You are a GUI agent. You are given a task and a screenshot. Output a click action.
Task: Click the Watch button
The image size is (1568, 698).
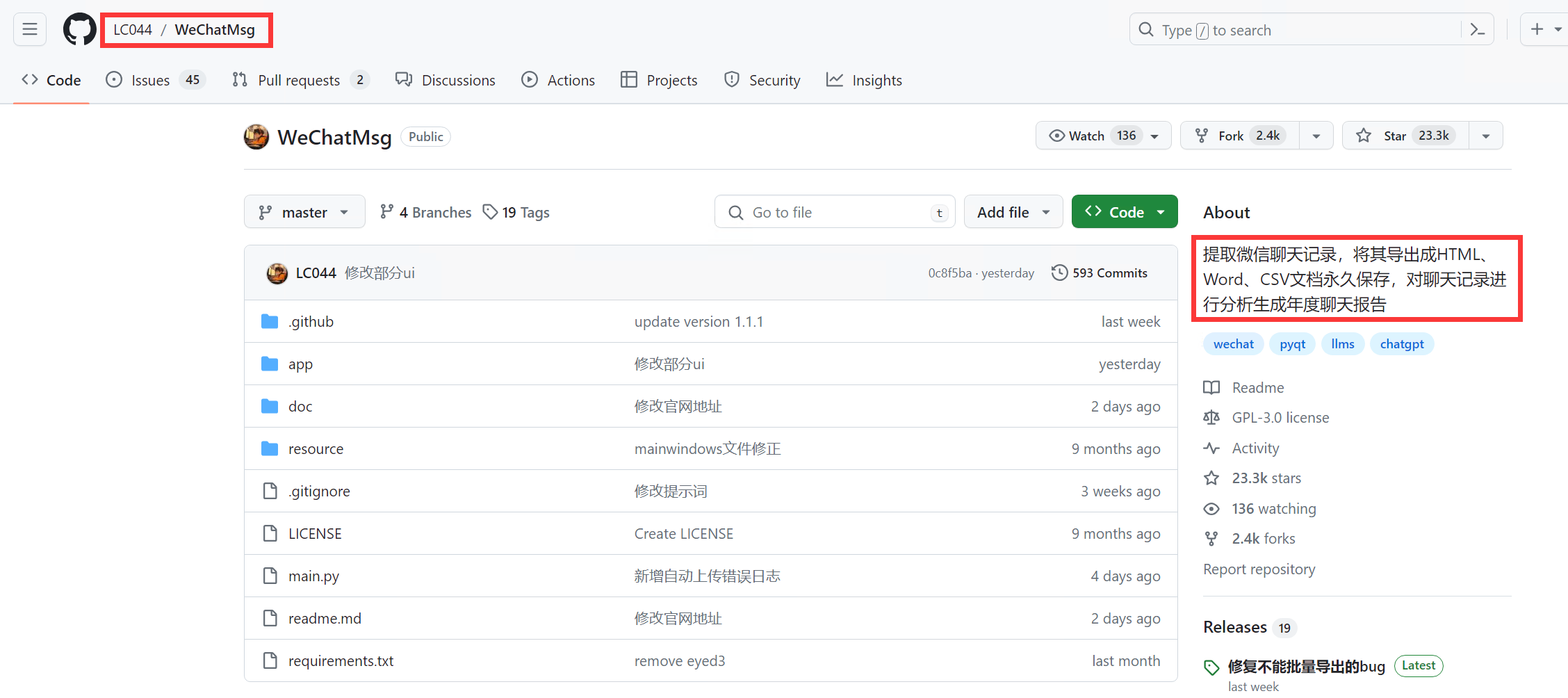click(1103, 136)
